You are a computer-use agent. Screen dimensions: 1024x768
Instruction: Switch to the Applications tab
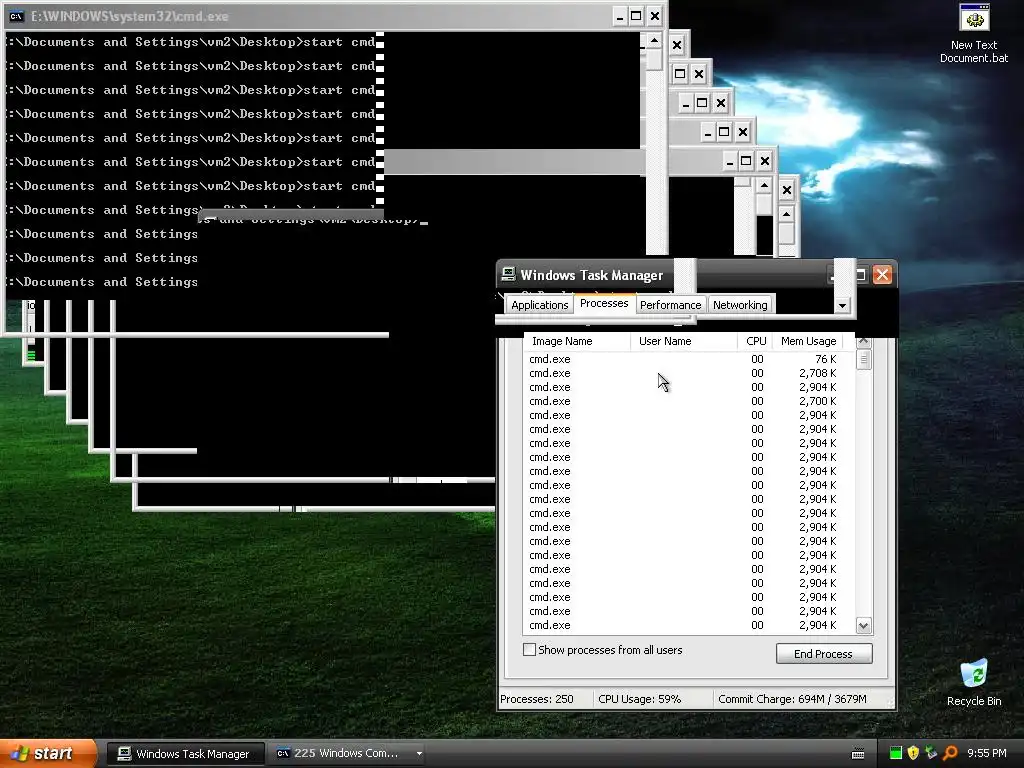click(539, 305)
